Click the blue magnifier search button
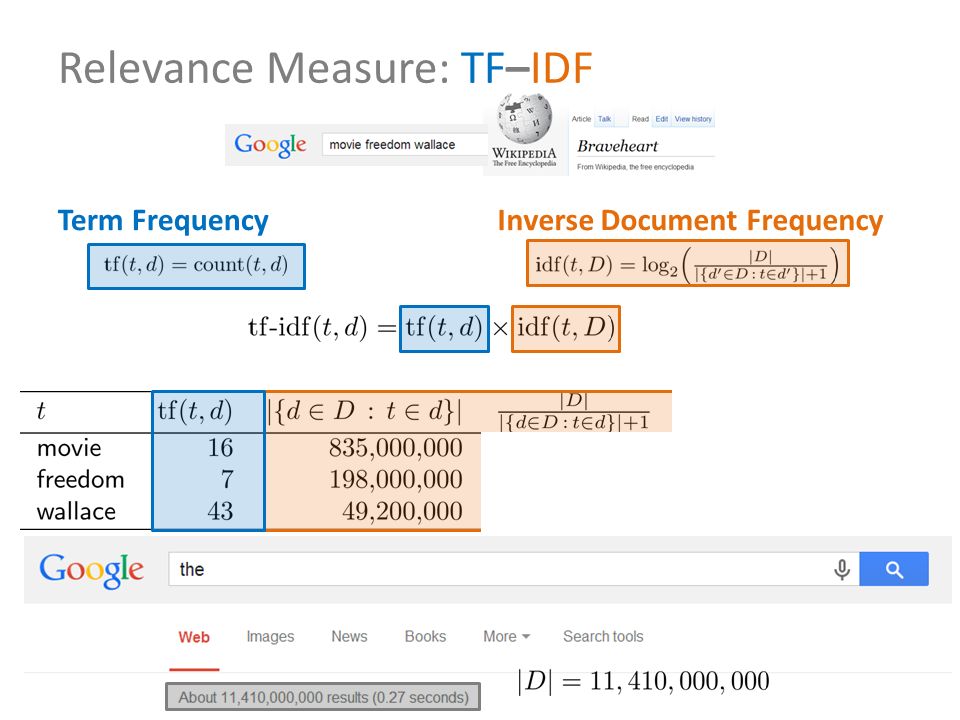This screenshot has width=960, height=720. [894, 569]
